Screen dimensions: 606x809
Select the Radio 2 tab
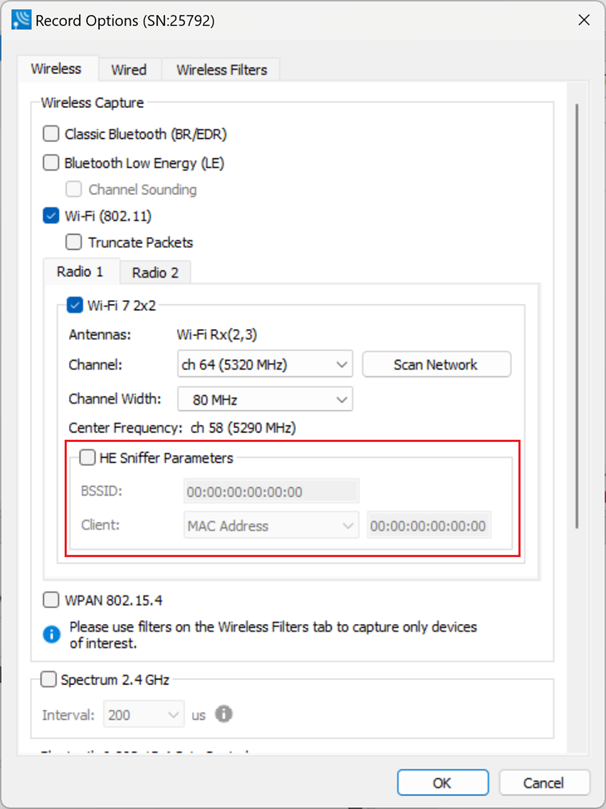point(155,272)
